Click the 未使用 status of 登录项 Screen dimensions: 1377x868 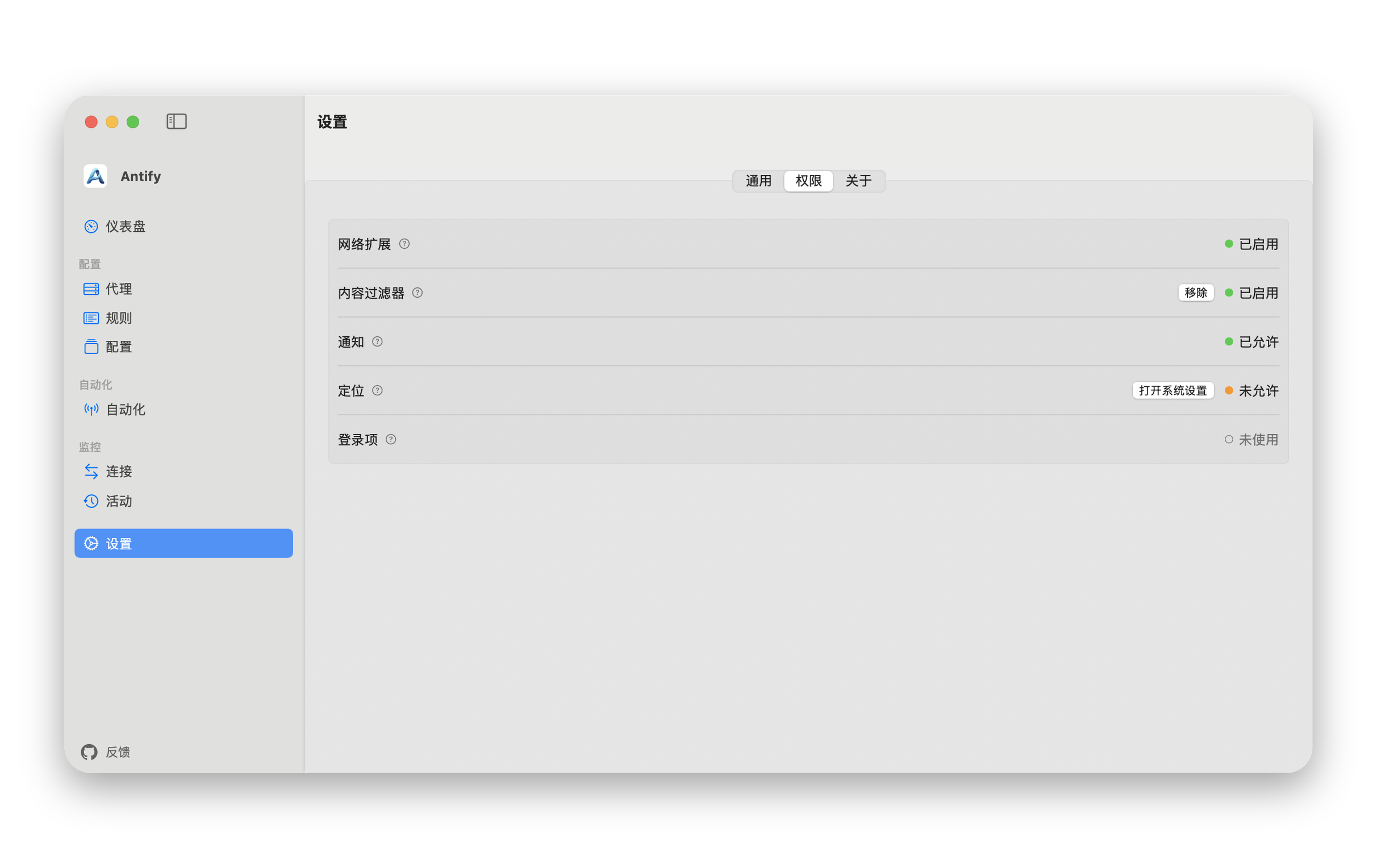(1251, 440)
